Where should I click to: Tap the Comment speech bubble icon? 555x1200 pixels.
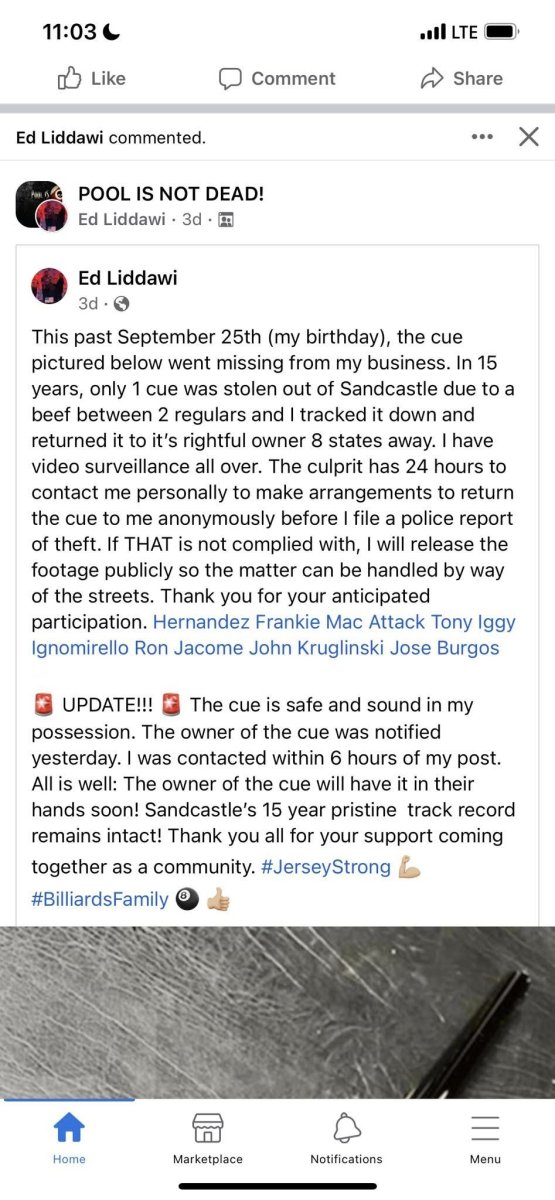(230, 78)
